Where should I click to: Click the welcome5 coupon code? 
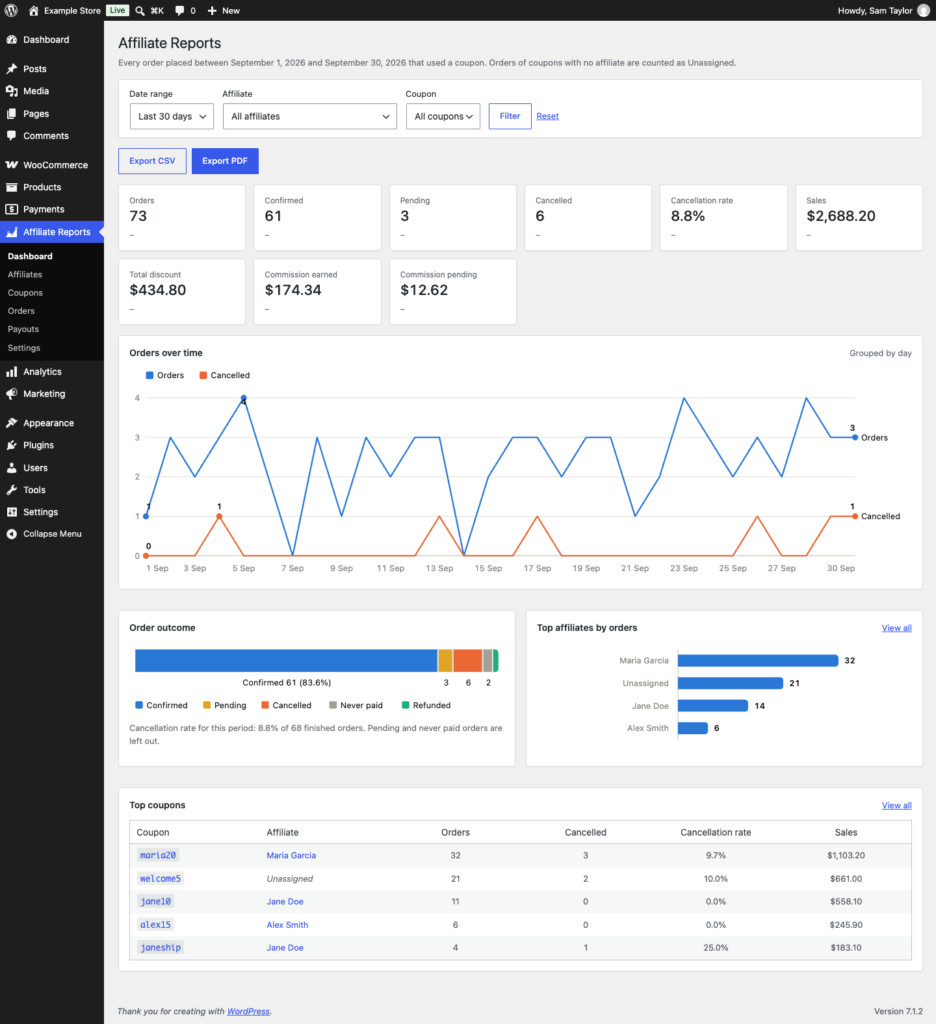pyautogui.click(x=160, y=878)
